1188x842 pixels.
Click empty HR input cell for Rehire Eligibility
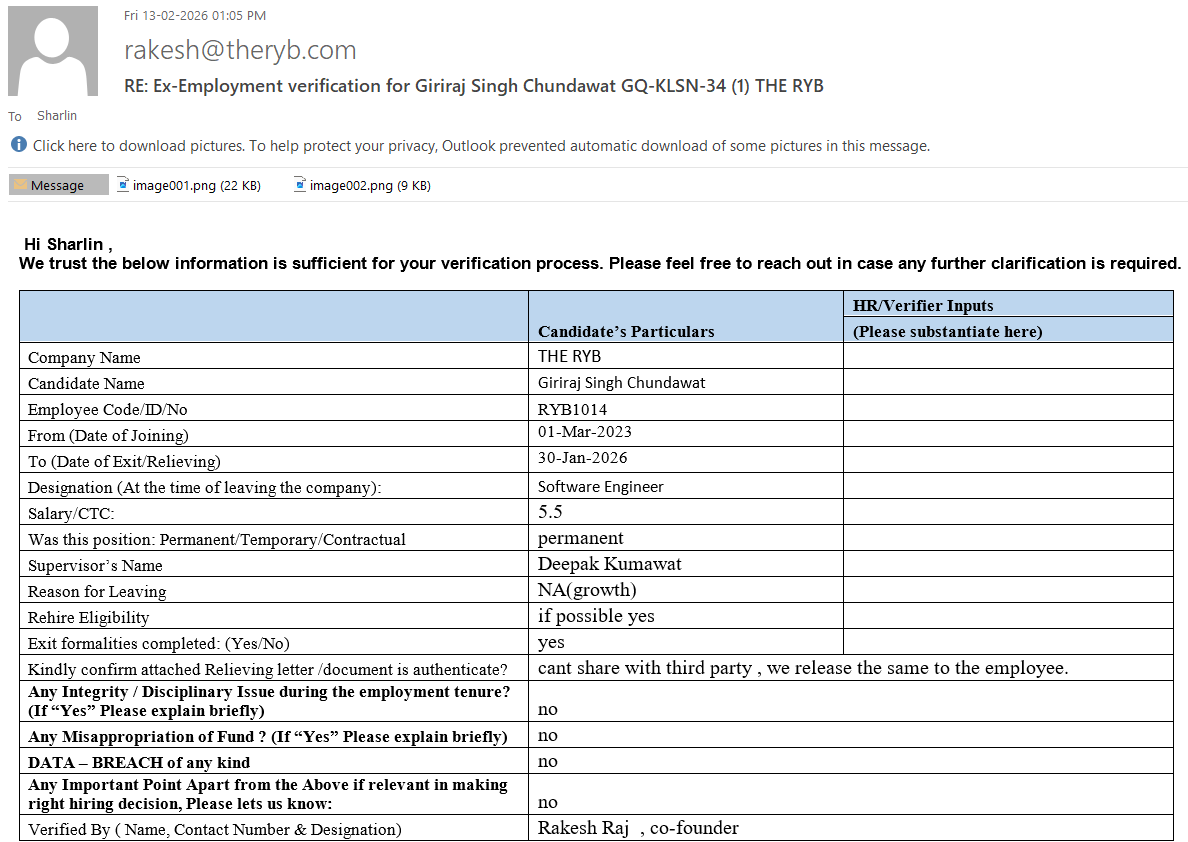pyautogui.click(x=1008, y=616)
